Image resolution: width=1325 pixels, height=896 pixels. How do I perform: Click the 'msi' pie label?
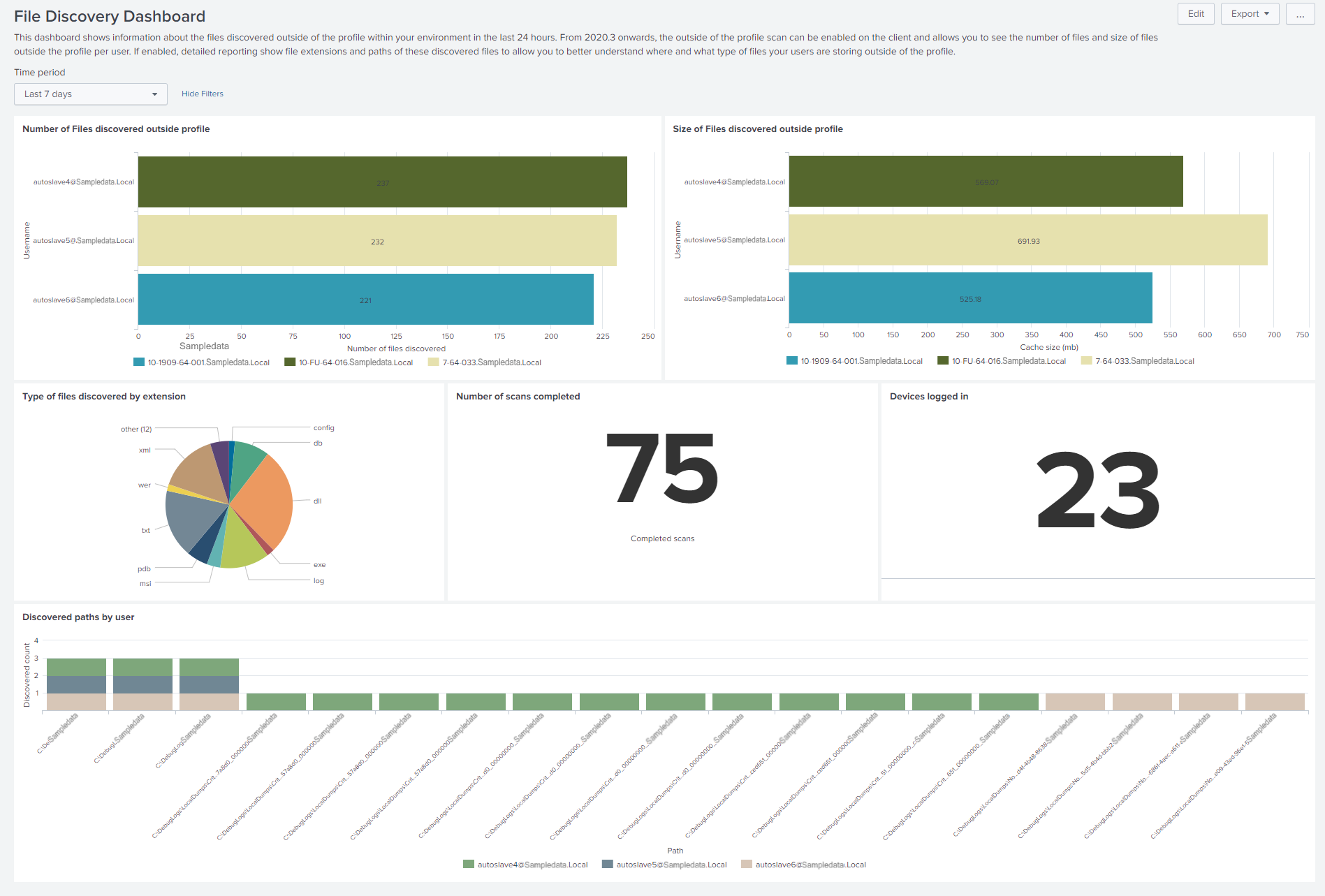pos(145,584)
